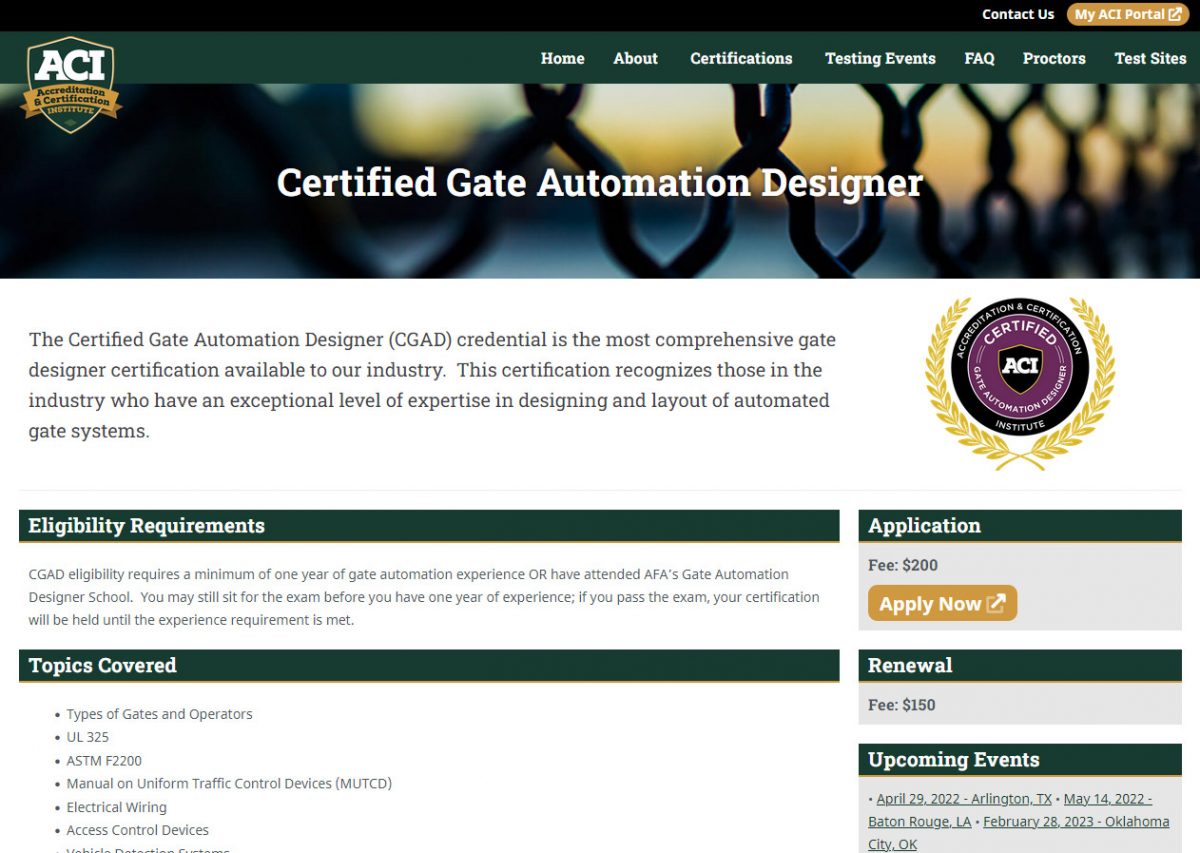Click the Apply Now button
This screenshot has height=853, width=1200.
coord(941,604)
